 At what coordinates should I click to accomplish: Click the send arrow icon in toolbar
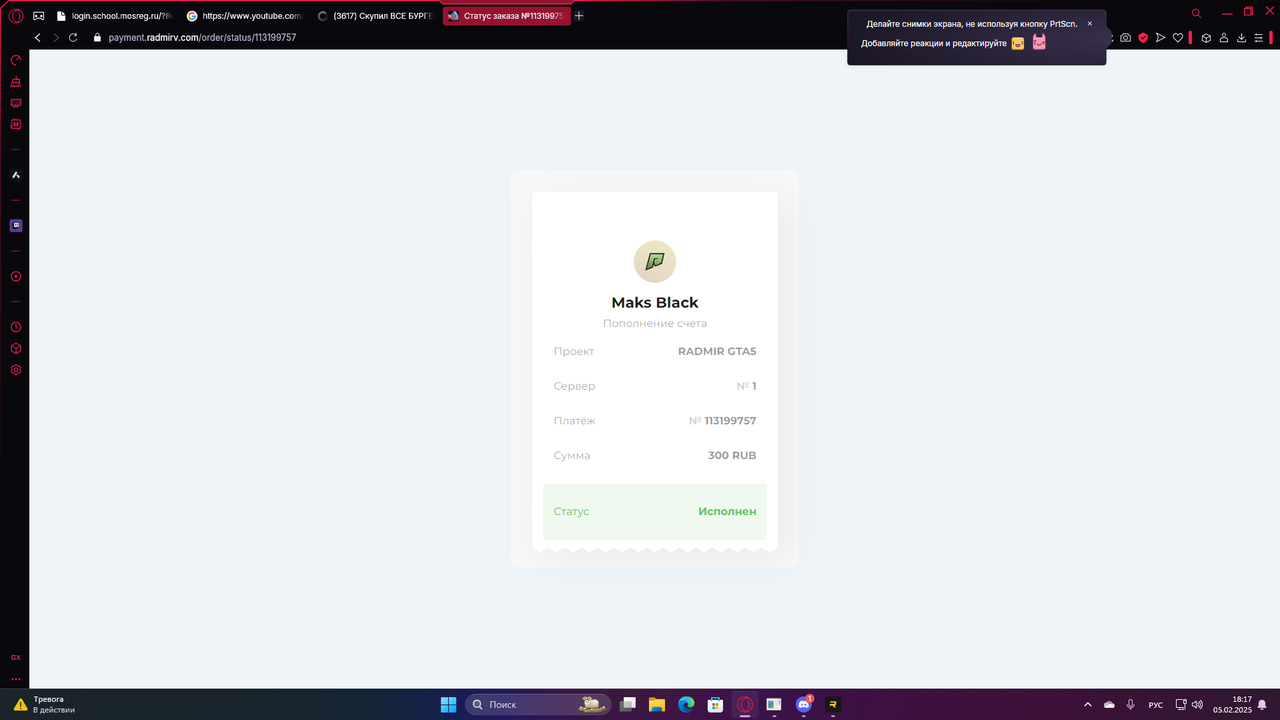pyautogui.click(x=1160, y=37)
